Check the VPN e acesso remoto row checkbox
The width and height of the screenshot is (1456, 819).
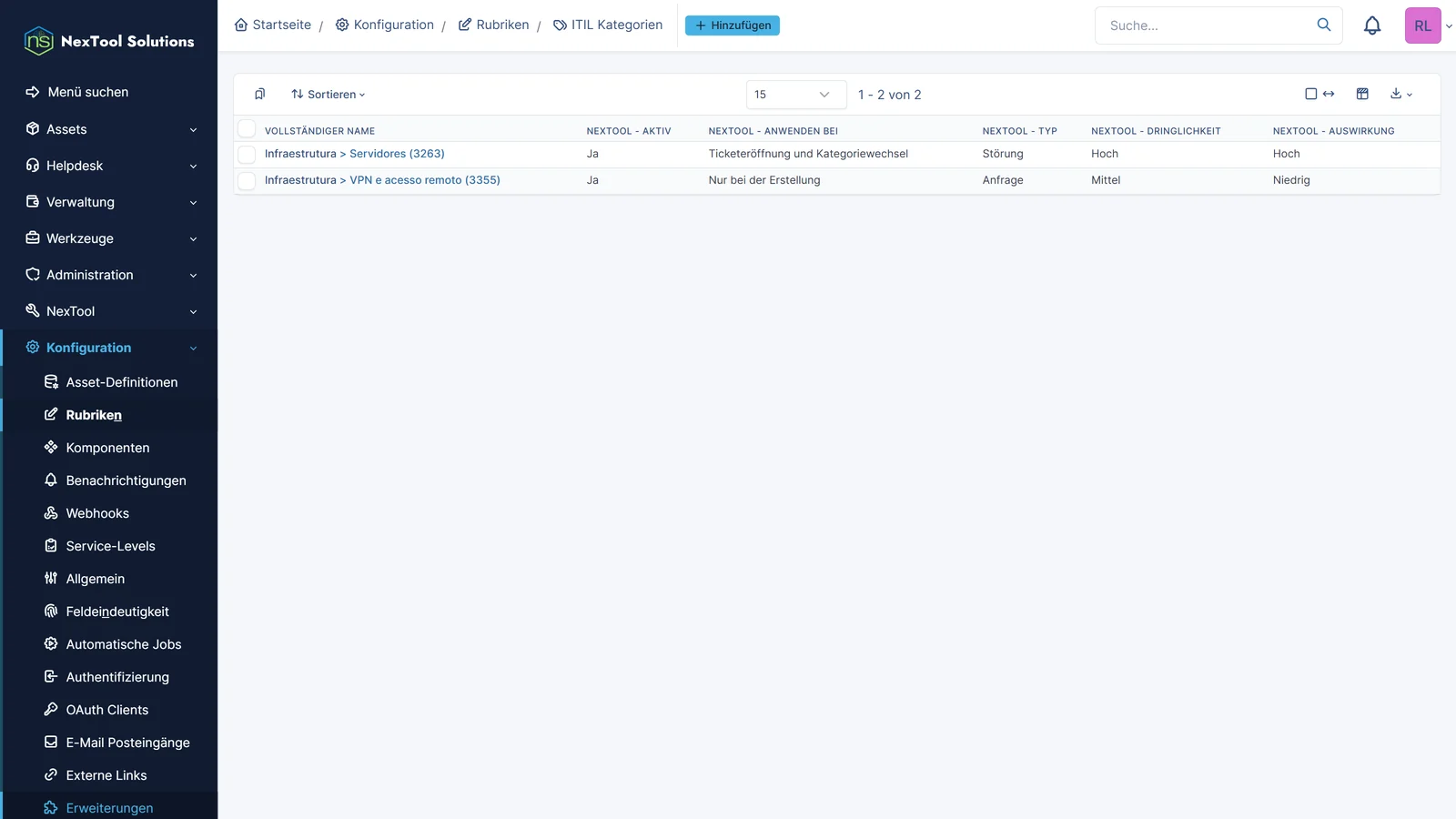(247, 181)
